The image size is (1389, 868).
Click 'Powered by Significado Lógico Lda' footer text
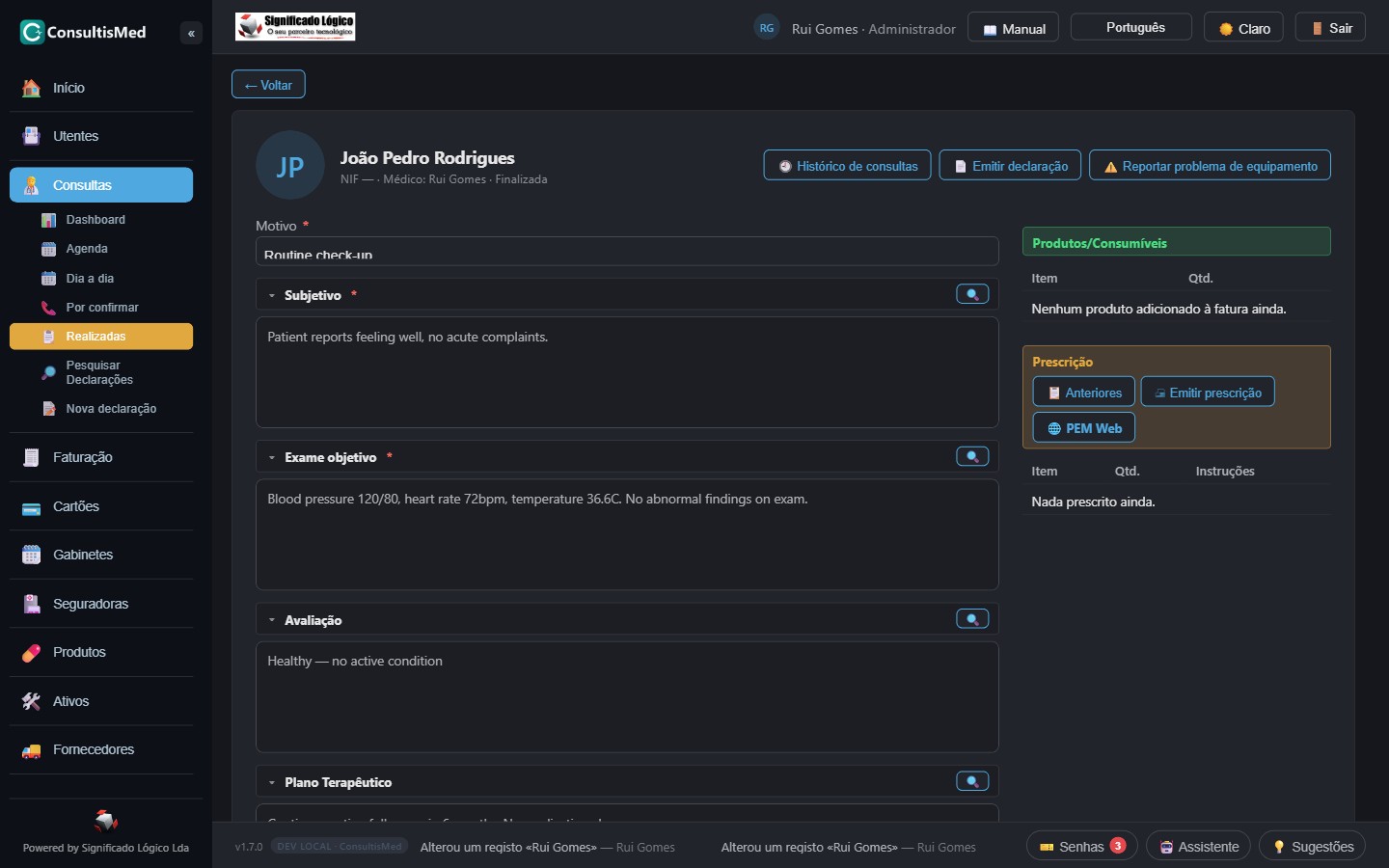[106, 848]
